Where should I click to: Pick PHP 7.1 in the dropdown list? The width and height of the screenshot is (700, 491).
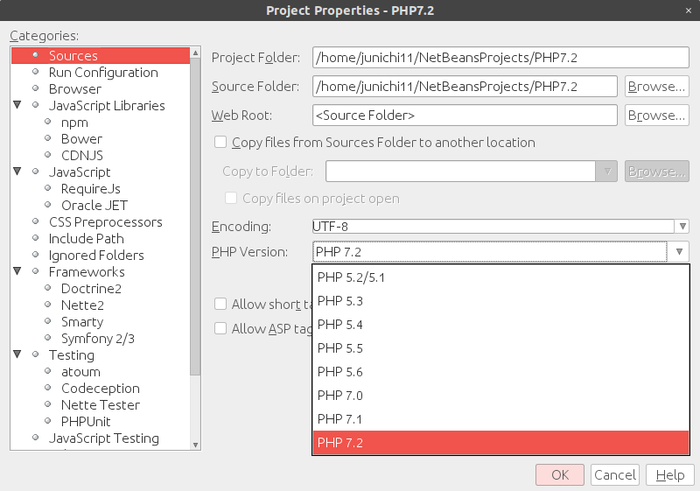pos(340,419)
